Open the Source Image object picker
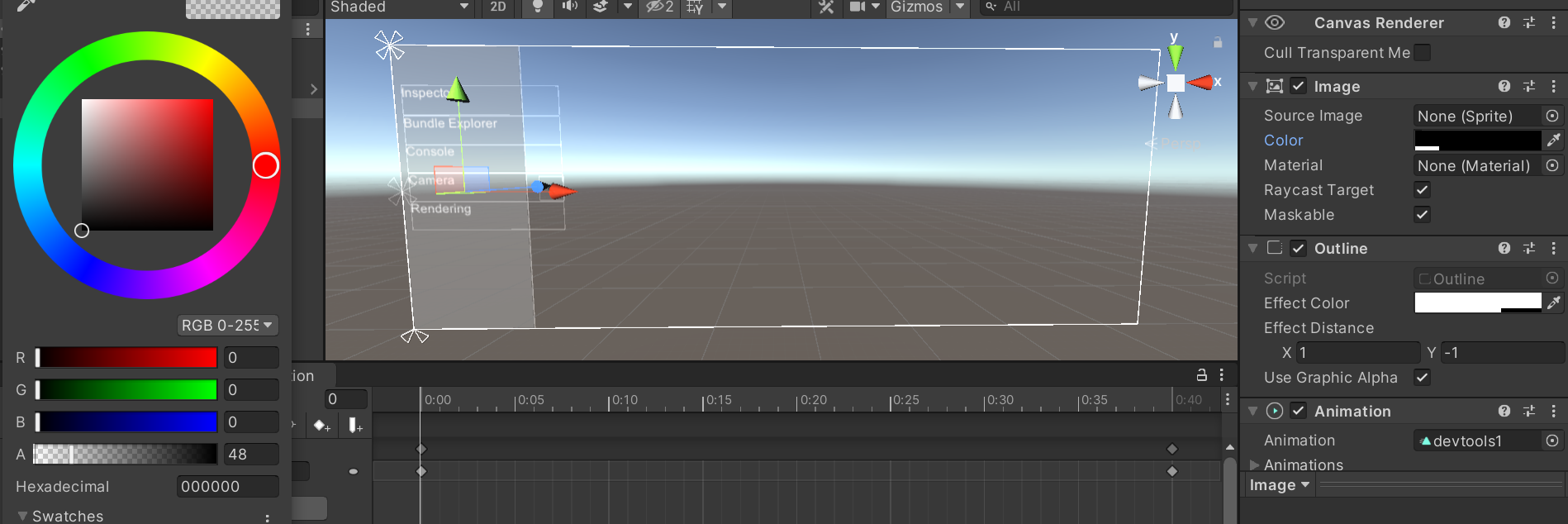 1552,116
